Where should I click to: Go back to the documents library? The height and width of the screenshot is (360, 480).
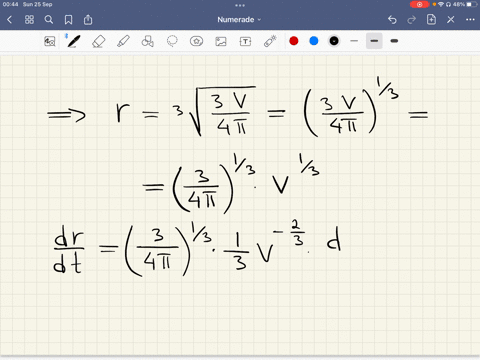[x=10, y=20]
